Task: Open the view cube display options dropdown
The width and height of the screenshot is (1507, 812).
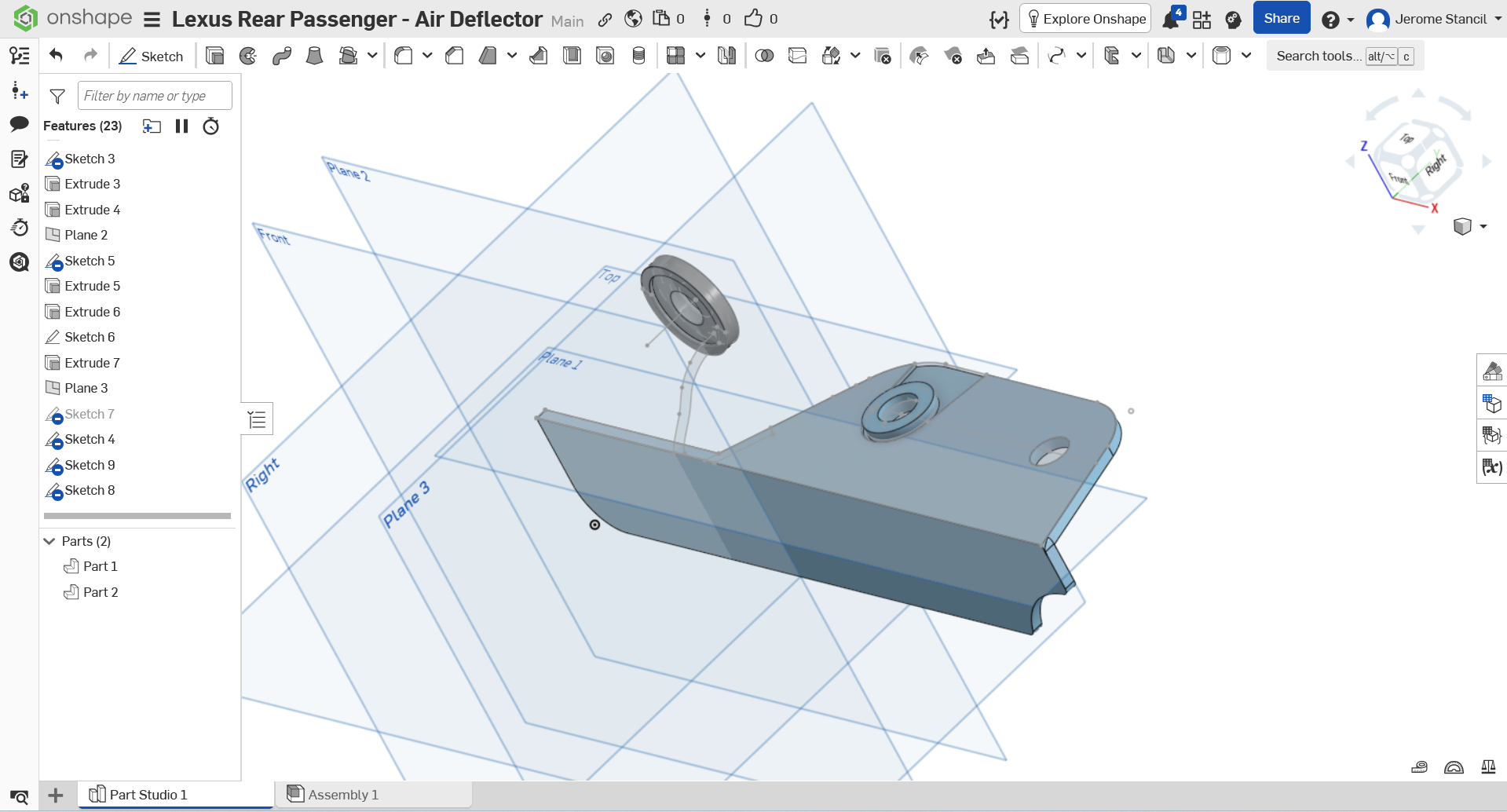Action: point(1483,227)
